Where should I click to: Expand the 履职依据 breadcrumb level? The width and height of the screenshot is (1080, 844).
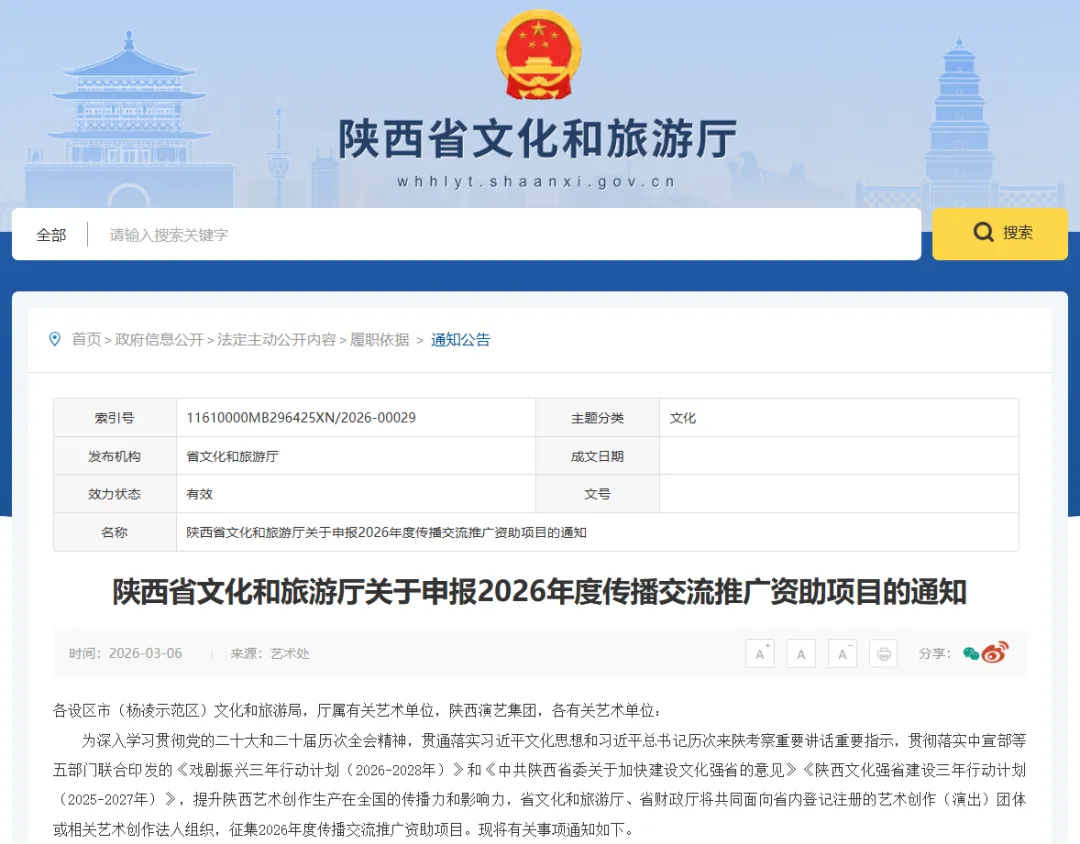(x=380, y=339)
